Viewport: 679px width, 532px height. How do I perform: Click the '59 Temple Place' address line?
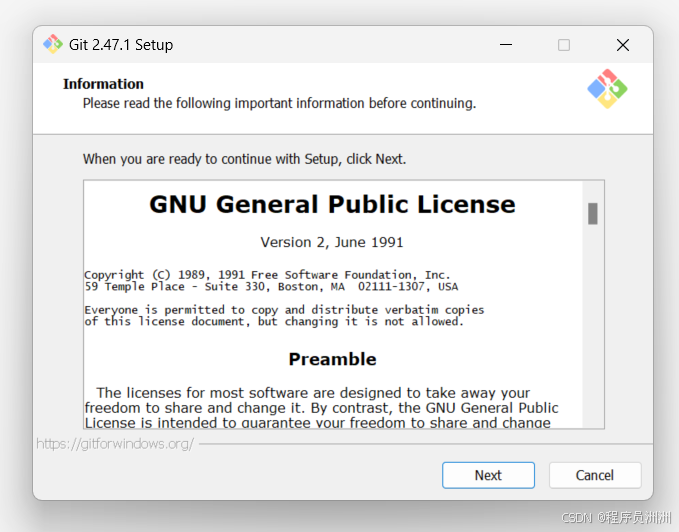271,287
